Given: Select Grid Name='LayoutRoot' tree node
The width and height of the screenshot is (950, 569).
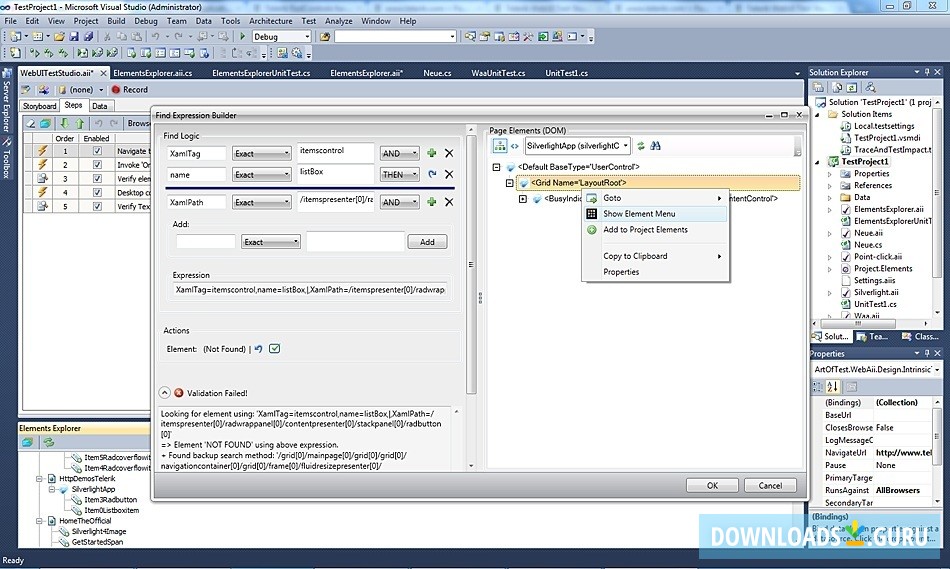Looking at the screenshot, I should tap(658, 182).
